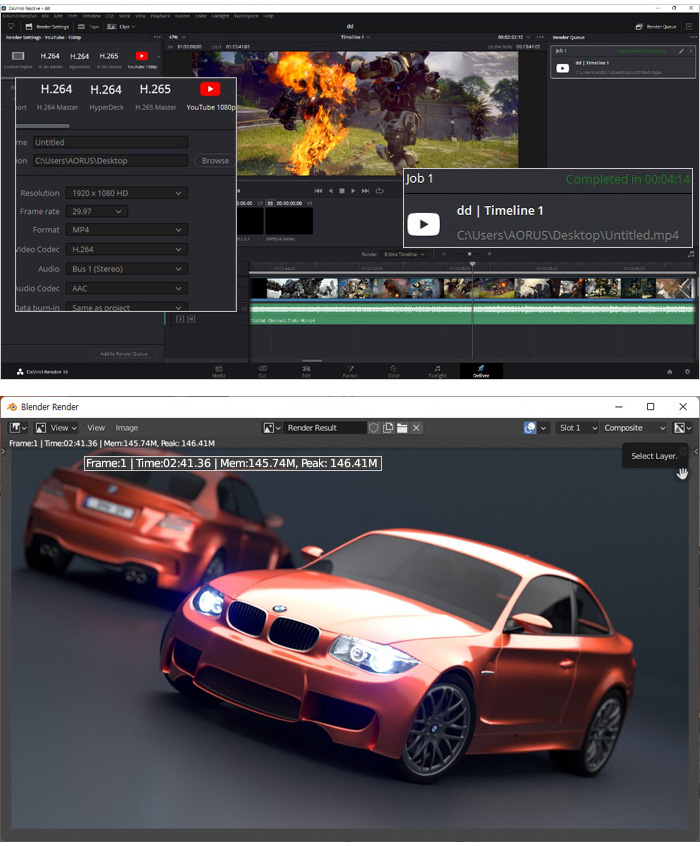This screenshot has height=846, width=700.
Task: Open the Clips dropdown in the toolbar
Action: pyautogui.click(x=121, y=26)
